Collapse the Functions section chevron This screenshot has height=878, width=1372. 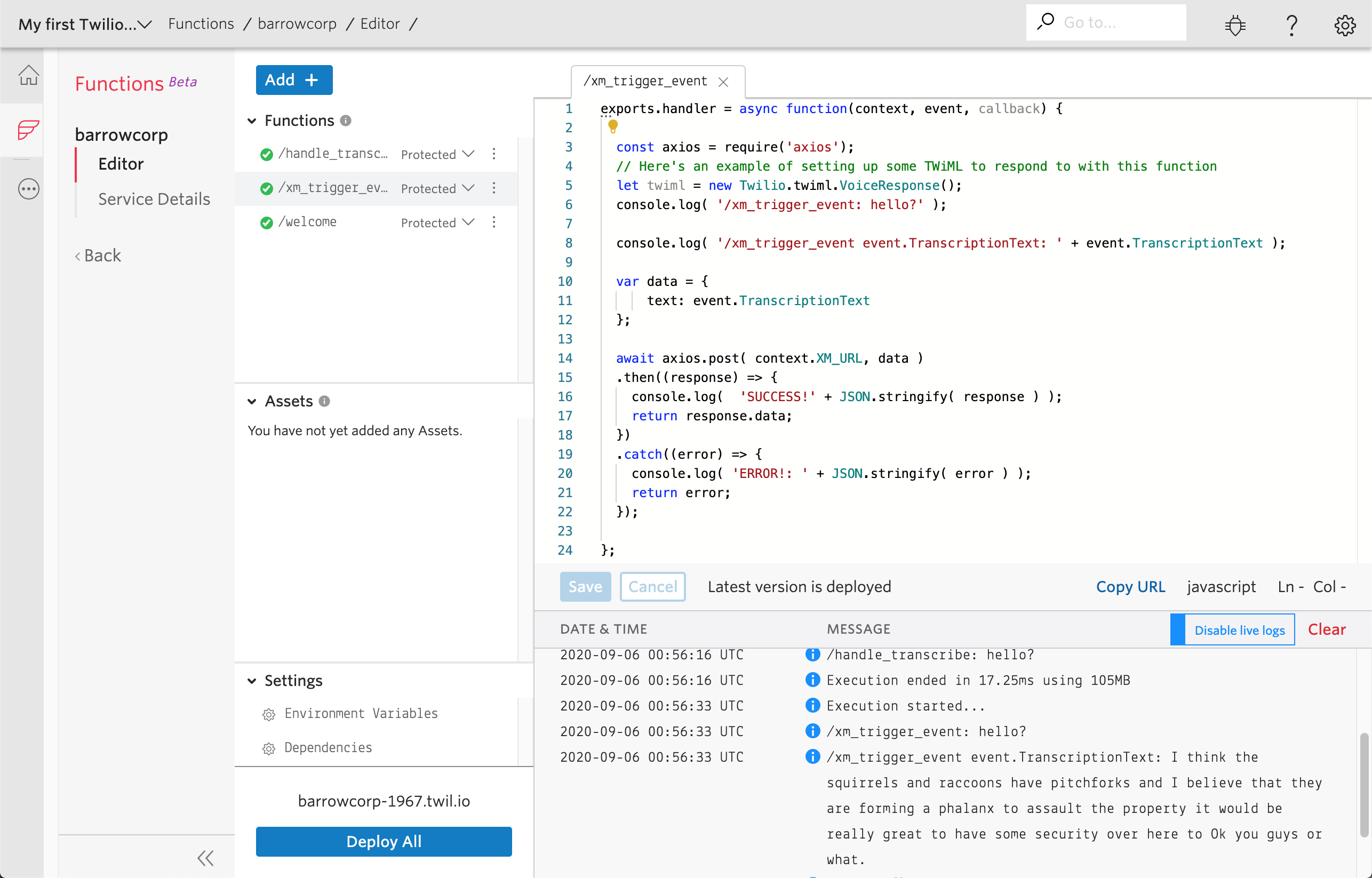point(252,121)
